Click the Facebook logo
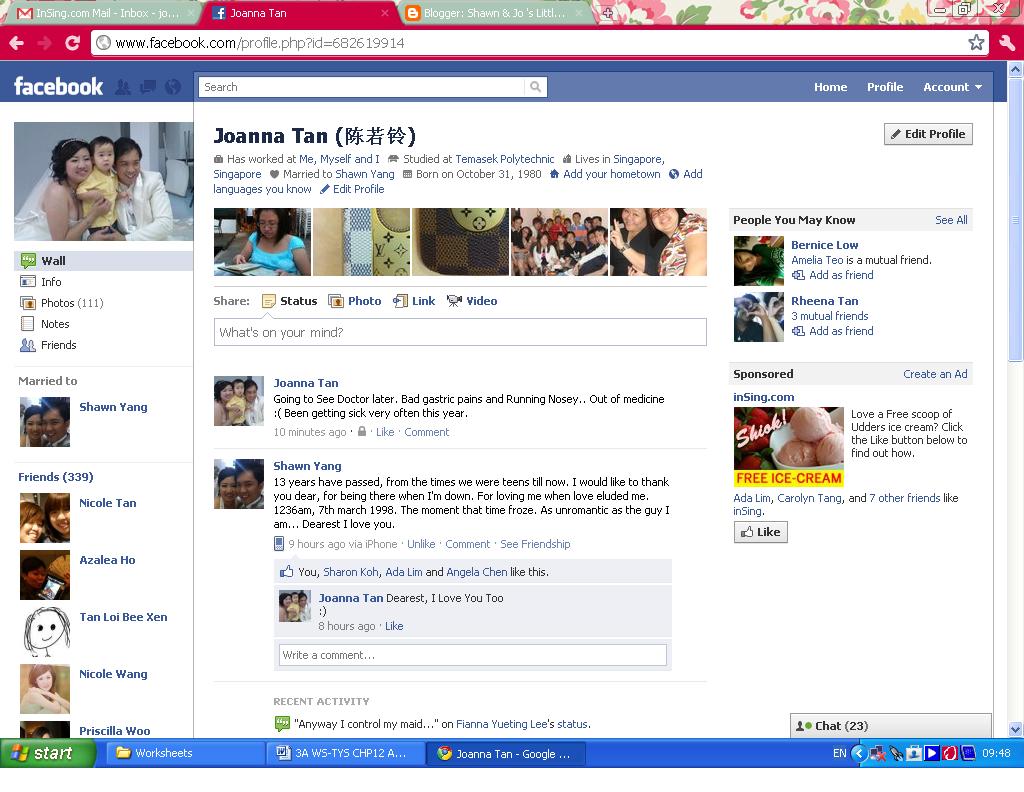Screen dimensions: 1024x792 point(58,86)
